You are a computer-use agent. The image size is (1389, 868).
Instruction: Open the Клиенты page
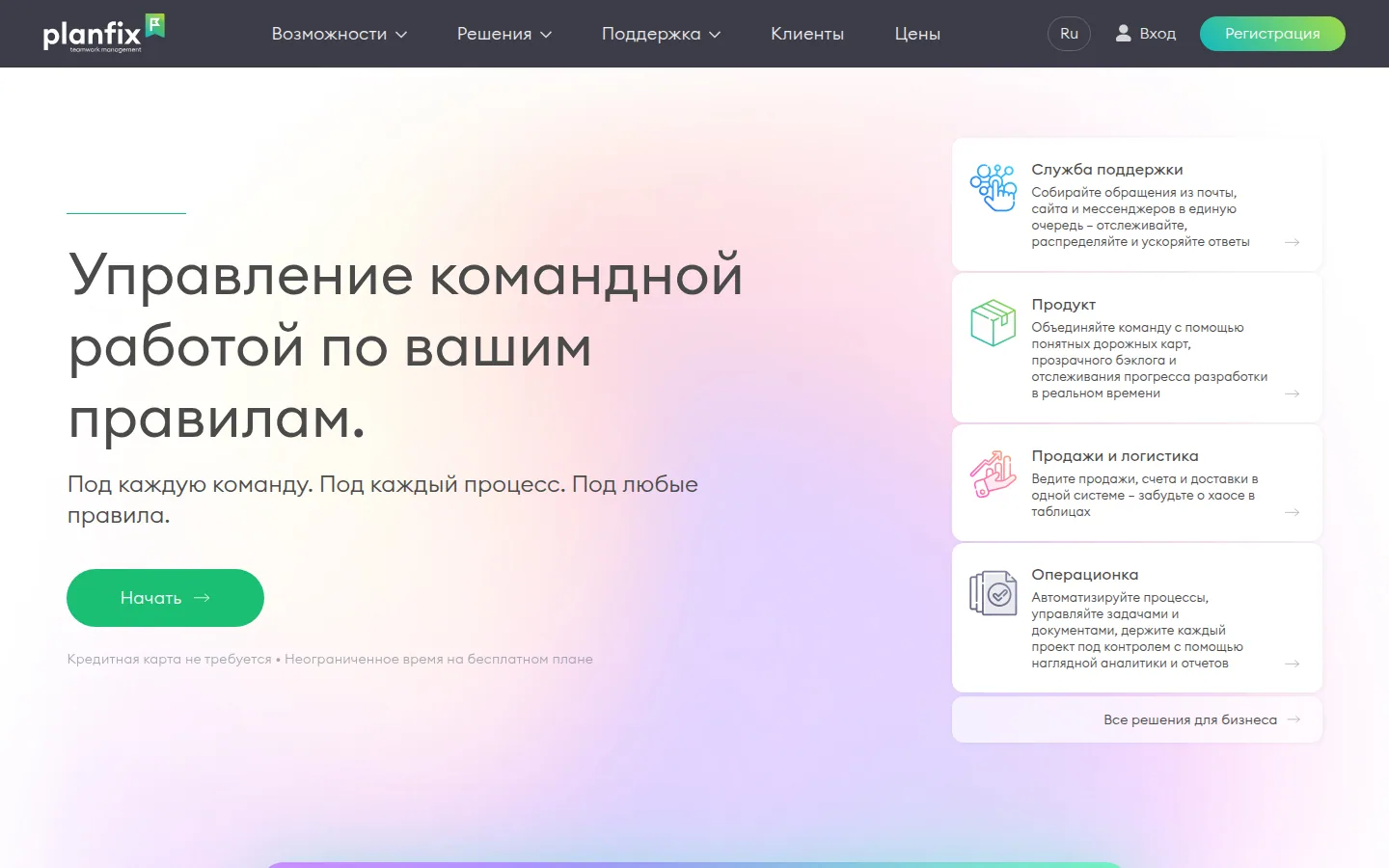click(807, 34)
